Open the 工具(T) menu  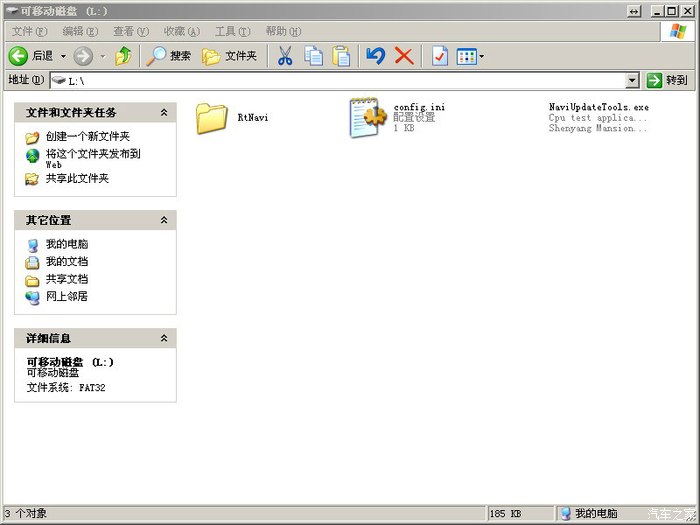coord(232,32)
